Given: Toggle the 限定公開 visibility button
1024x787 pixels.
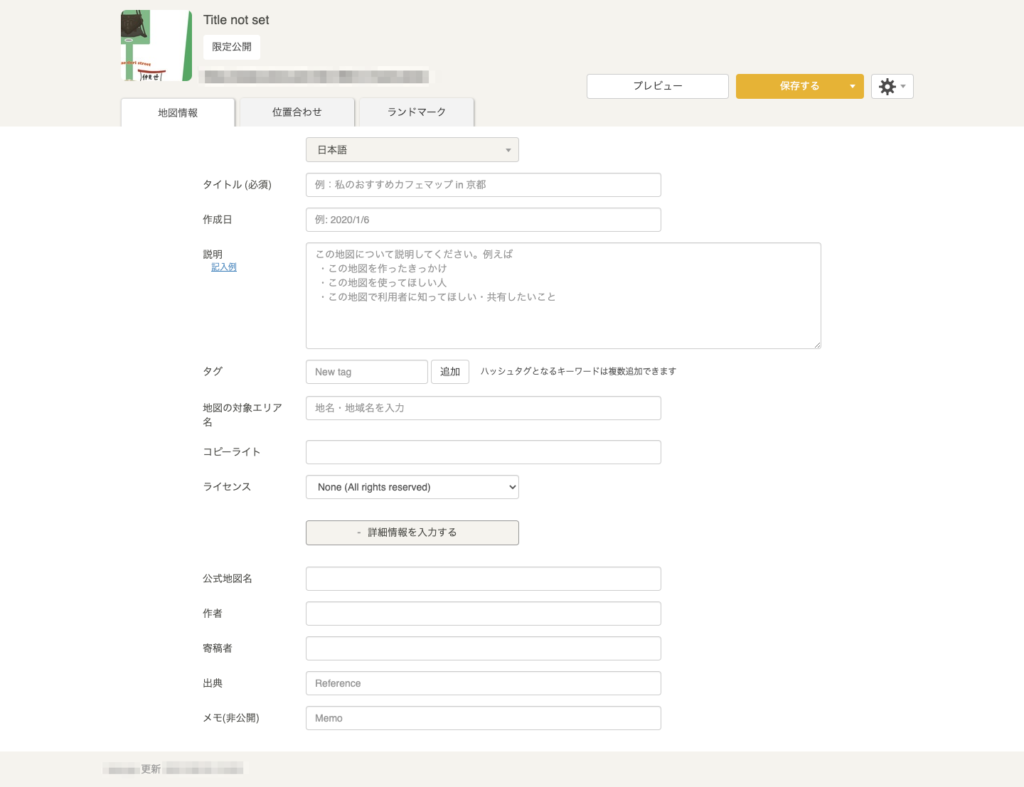Looking at the screenshot, I should (232, 47).
